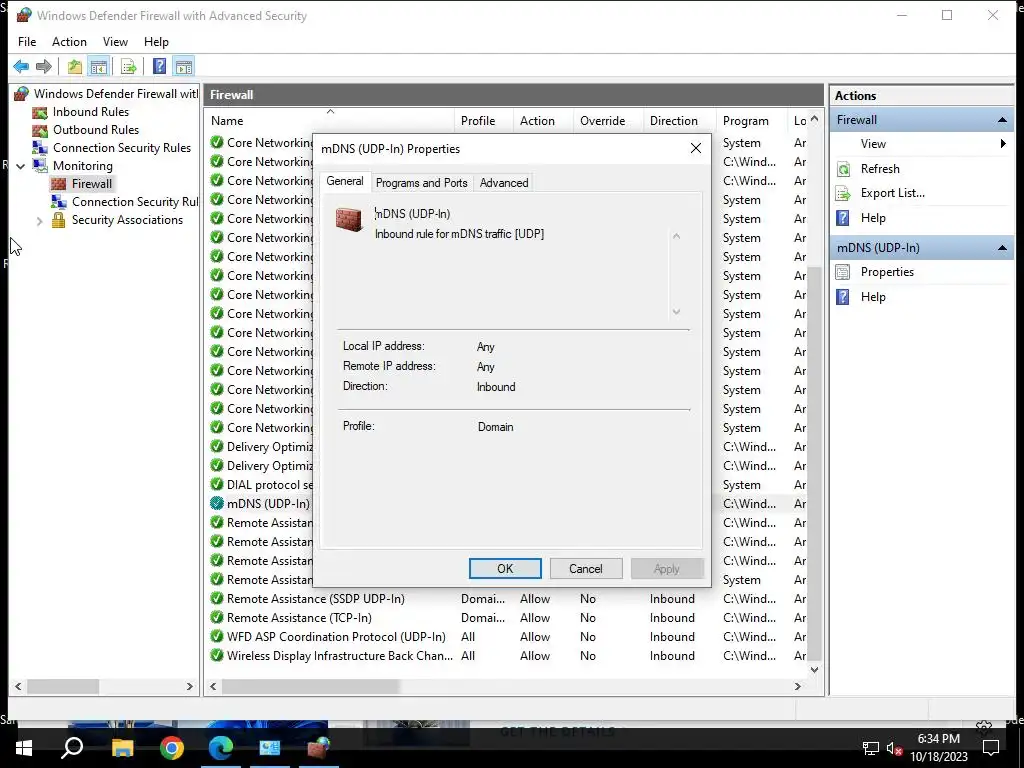The width and height of the screenshot is (1024, 768).
Task: Select Inbound Rules in the tree
Action: pyautogui.click(x=91, y=112)
